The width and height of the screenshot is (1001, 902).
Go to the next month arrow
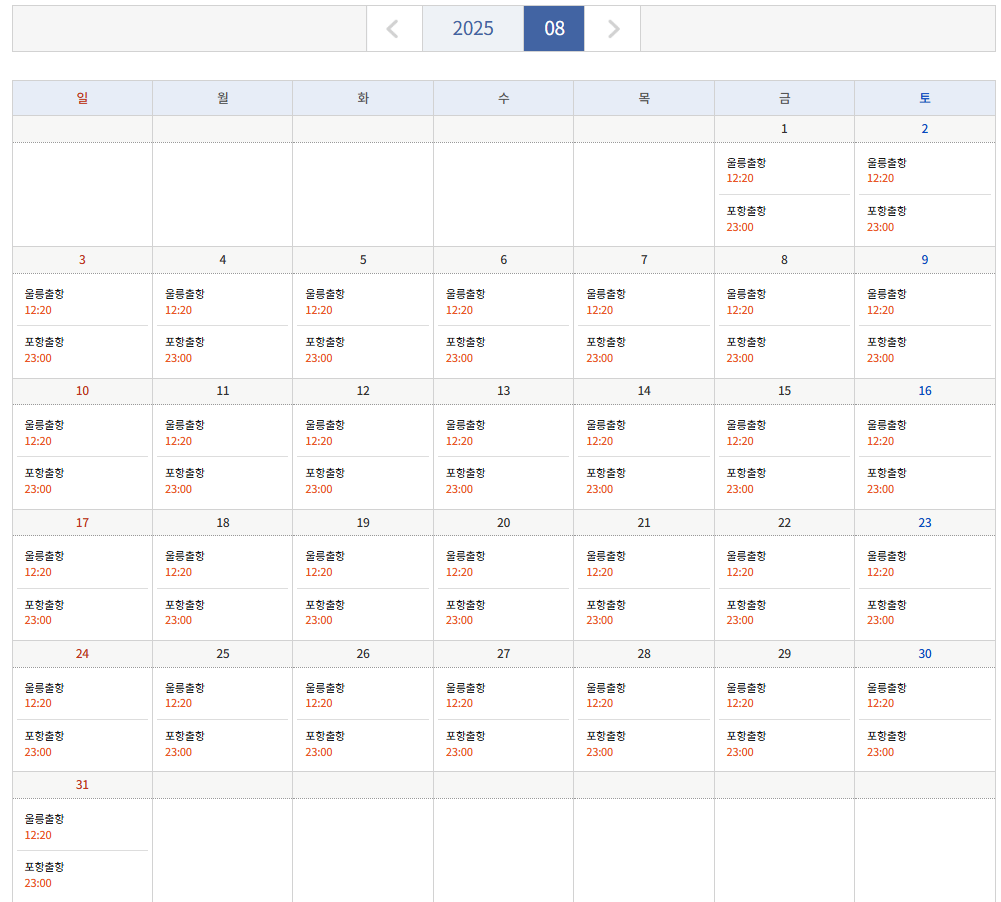pyautogui.click(x=613, y=29)
